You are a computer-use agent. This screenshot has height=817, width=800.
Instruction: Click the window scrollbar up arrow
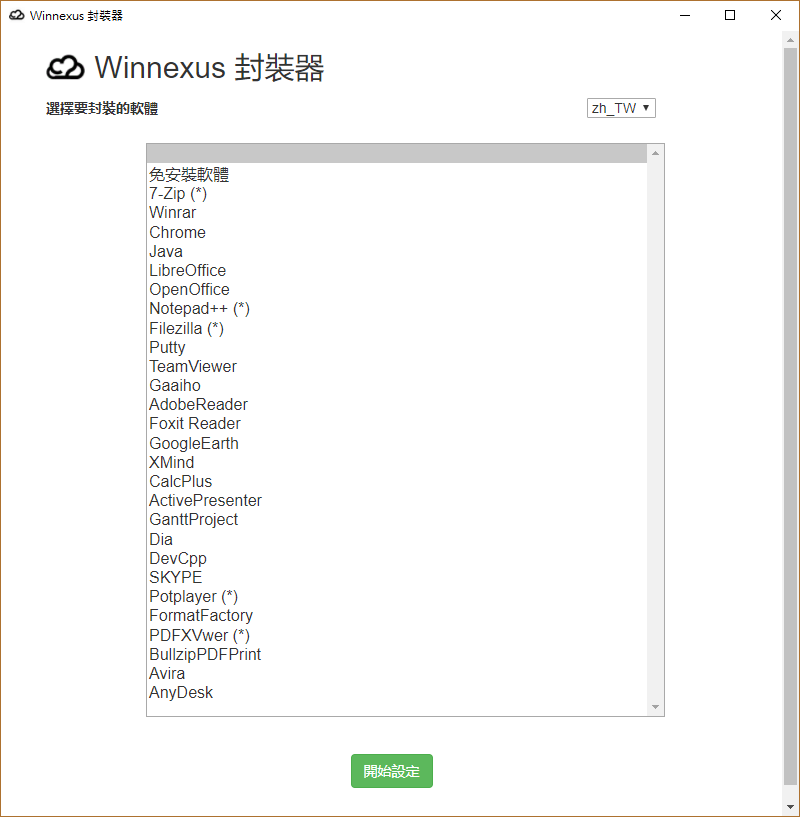point(790,40)
